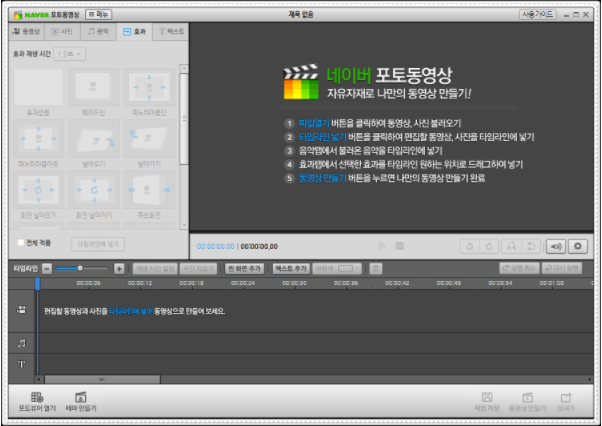Image resolution: width=602 pixels, height=426 pixels.
Task: Open 포토뷰어 열기 photo viewer
Action: (37, 402)
